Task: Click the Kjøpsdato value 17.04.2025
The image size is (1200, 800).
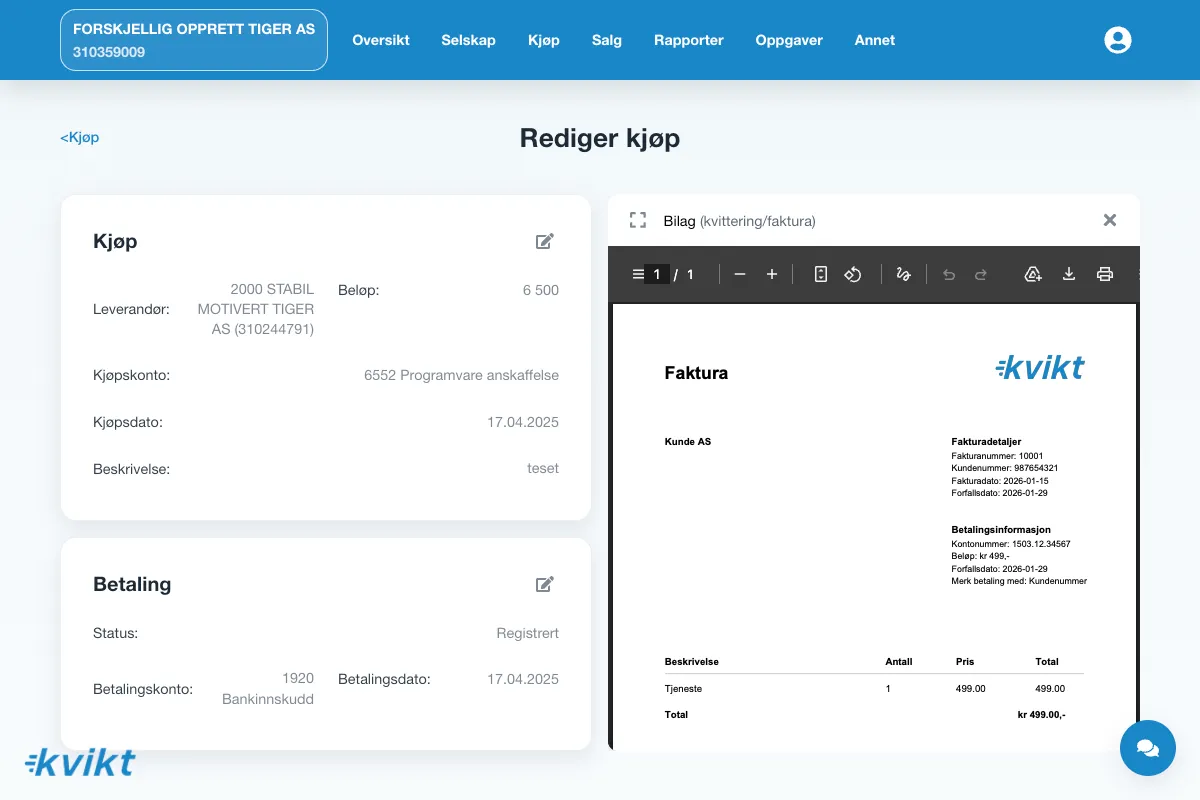Action: tap(523, 422)
